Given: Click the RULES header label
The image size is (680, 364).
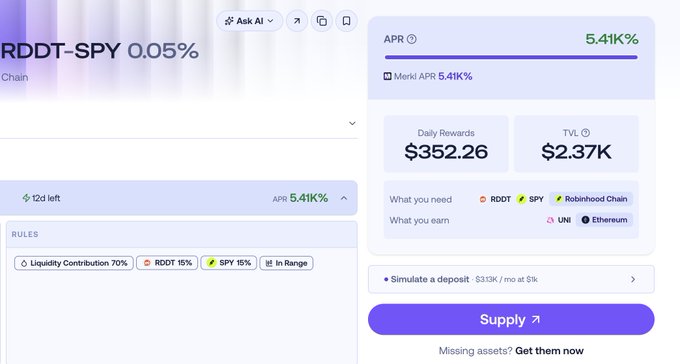Looking at the screenshot, I should coord(25,234).
